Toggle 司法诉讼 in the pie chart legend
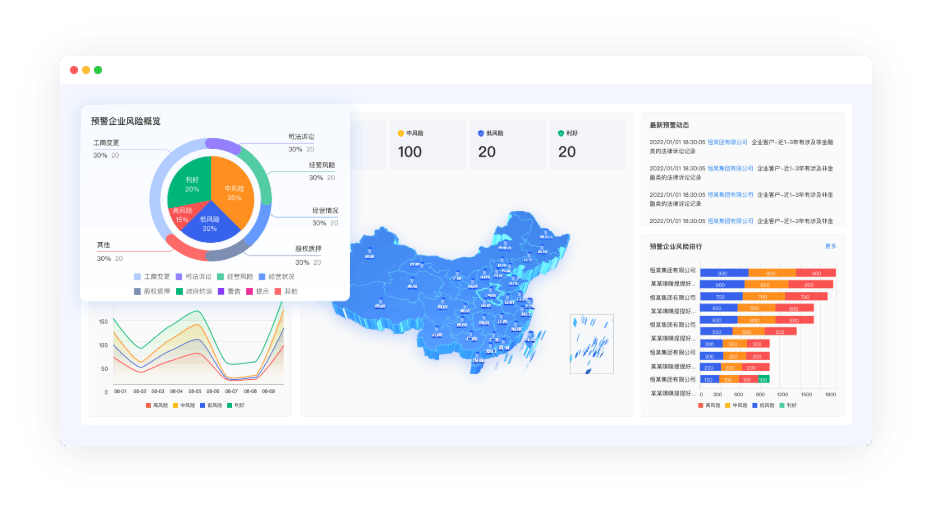 [x=194, y=276]
